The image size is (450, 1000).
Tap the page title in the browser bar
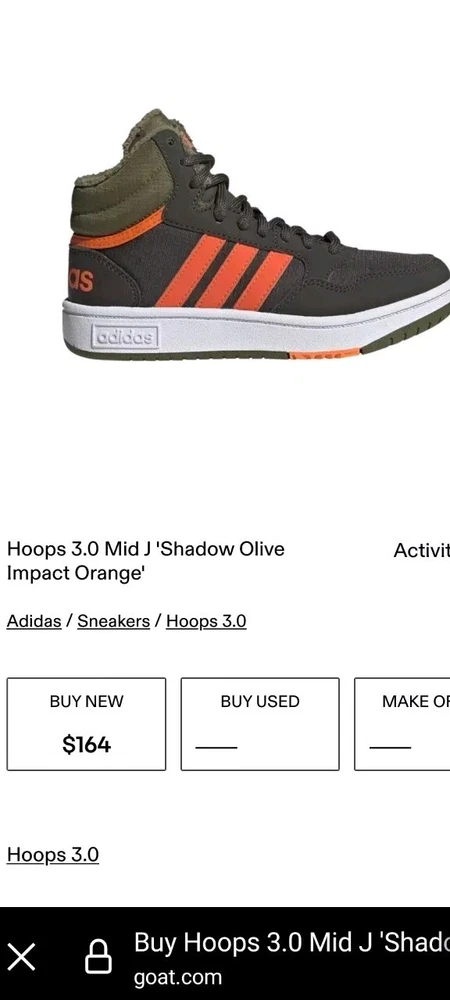click(x=292, y=943)
